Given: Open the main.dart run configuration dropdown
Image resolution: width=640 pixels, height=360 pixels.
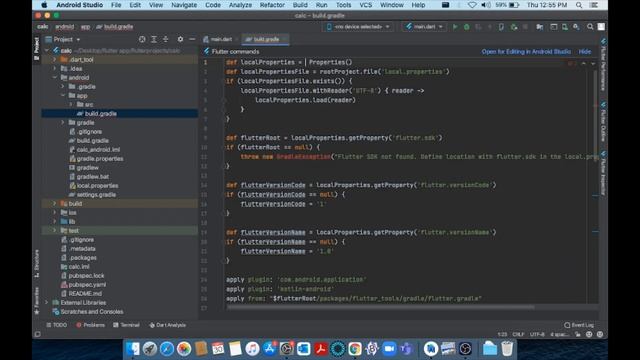Looking at the screenshot, I should 424,27.
